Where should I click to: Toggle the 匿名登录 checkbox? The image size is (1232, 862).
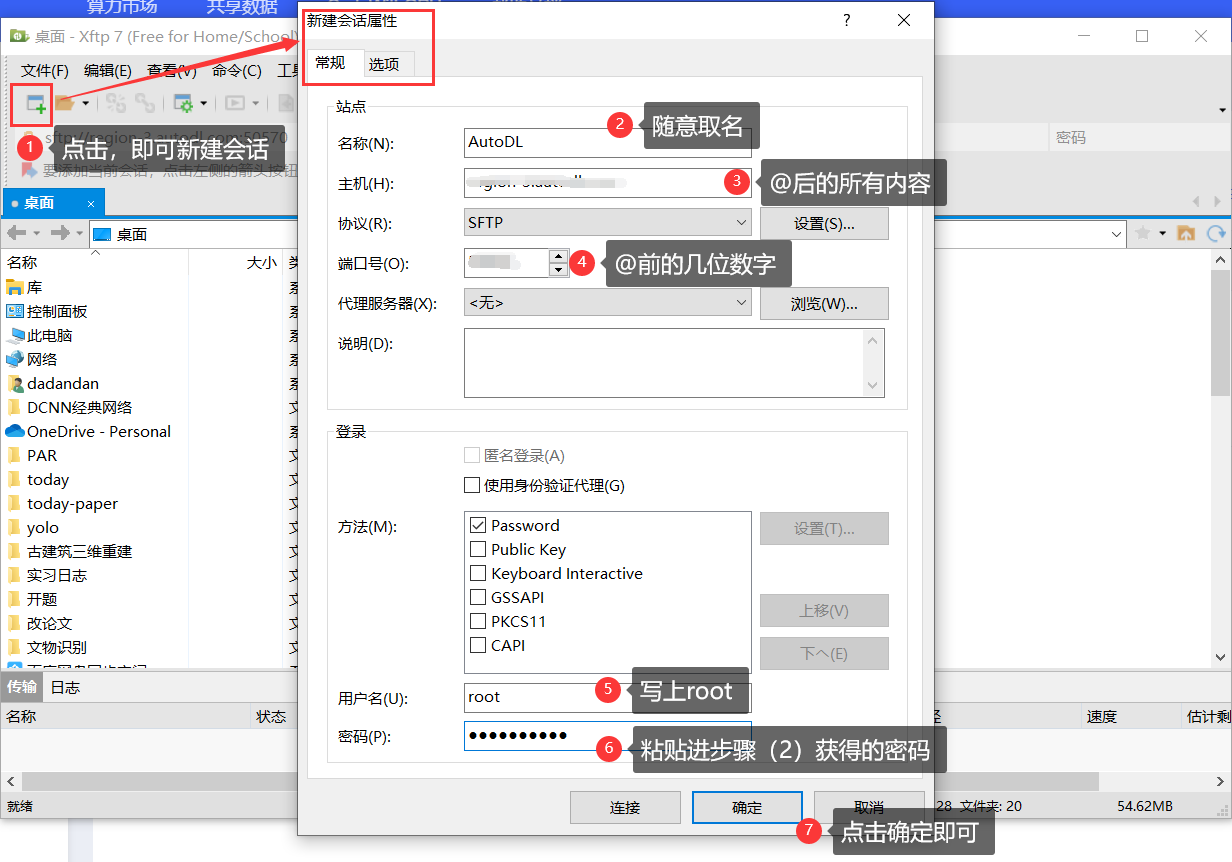tap(473, 455)
